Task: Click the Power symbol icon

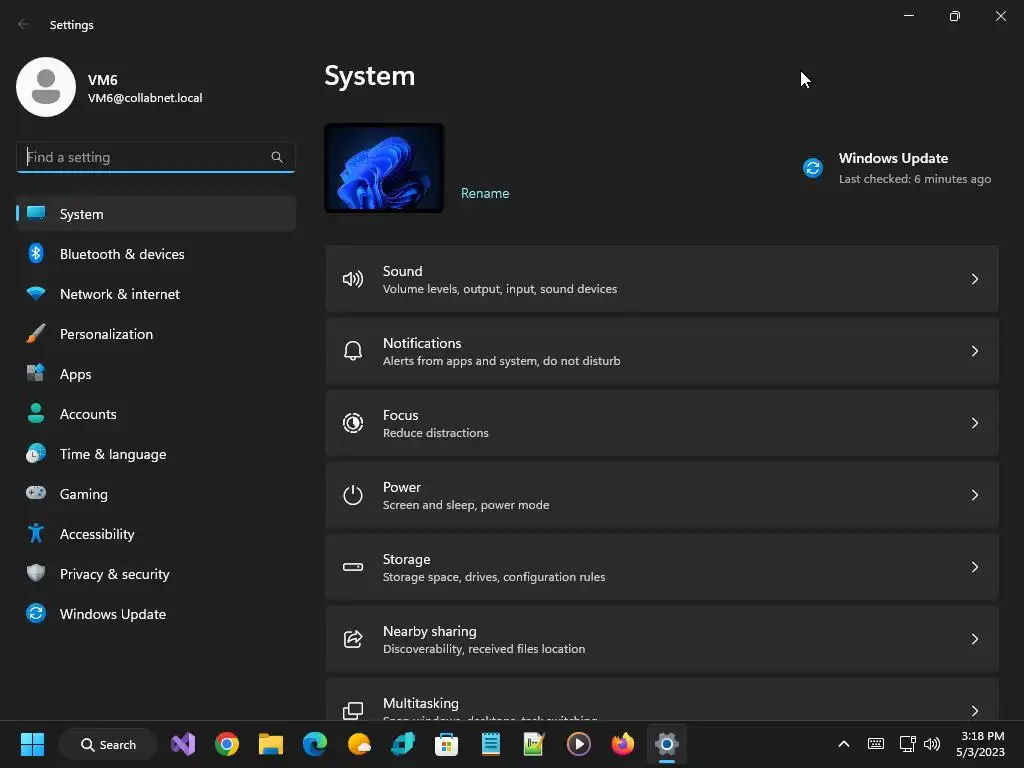Action: [x=353, y=495]
